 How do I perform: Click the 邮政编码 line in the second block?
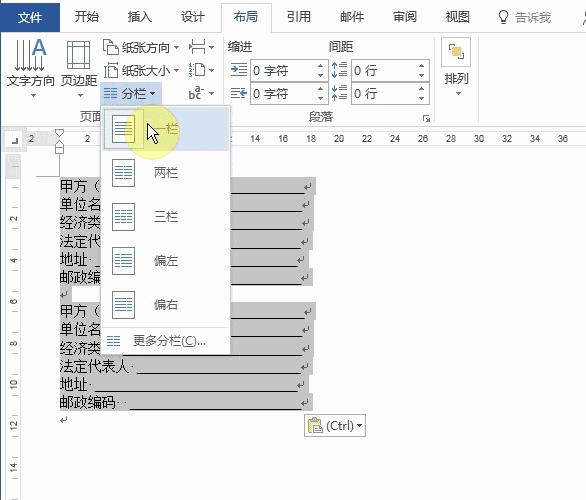point(186,402)
